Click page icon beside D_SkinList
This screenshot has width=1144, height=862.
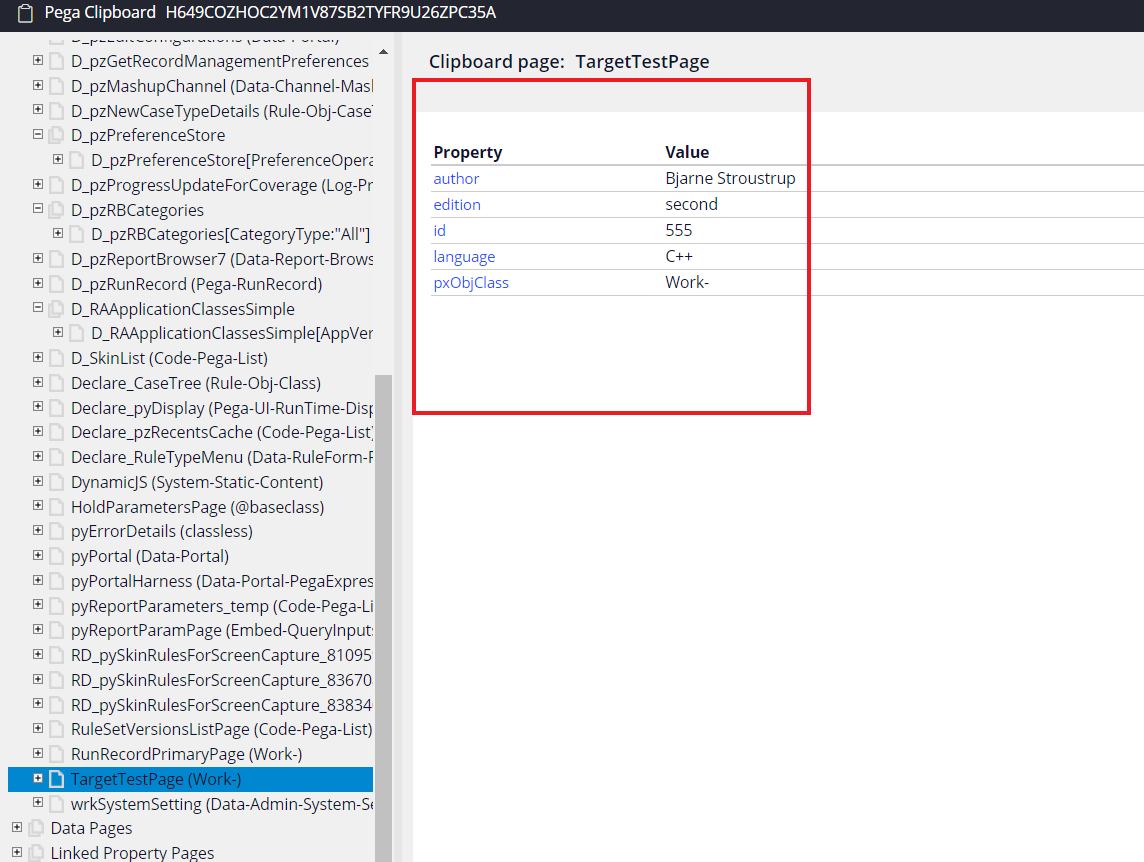point(56,358)
